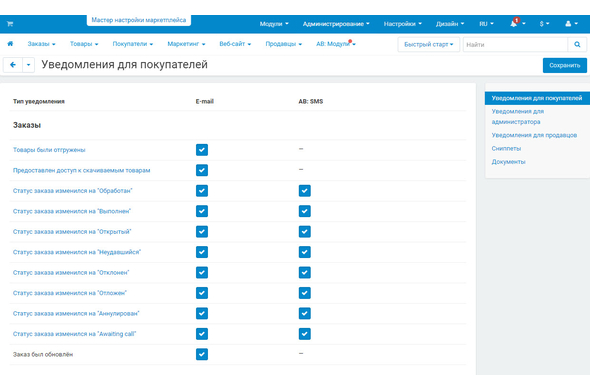Open the "Открытый" status notification link

72,231
